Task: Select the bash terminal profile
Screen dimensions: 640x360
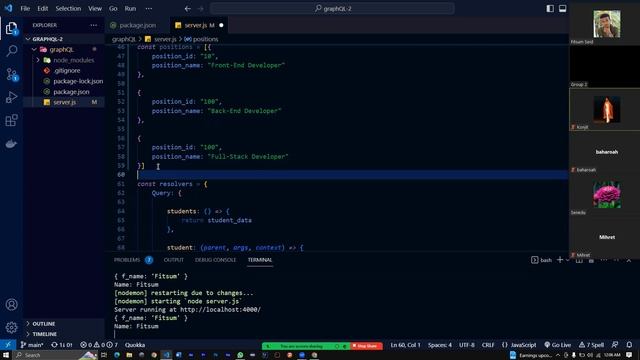Action: pyautogui.click(x=541, y=260)
